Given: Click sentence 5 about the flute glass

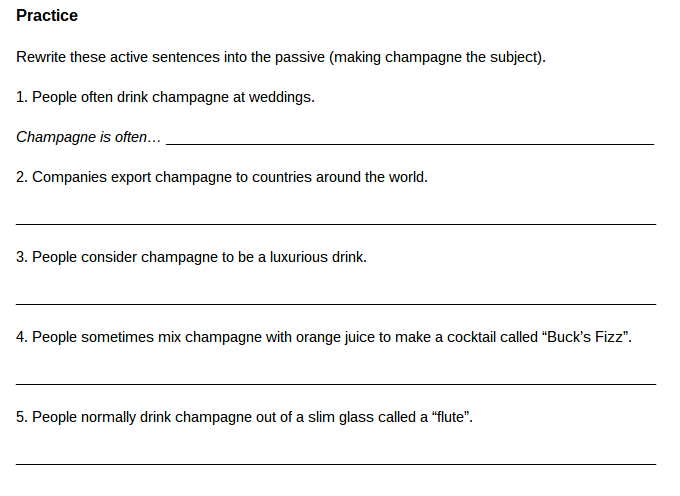Looking at the screenshot, I should click(244, 417).
